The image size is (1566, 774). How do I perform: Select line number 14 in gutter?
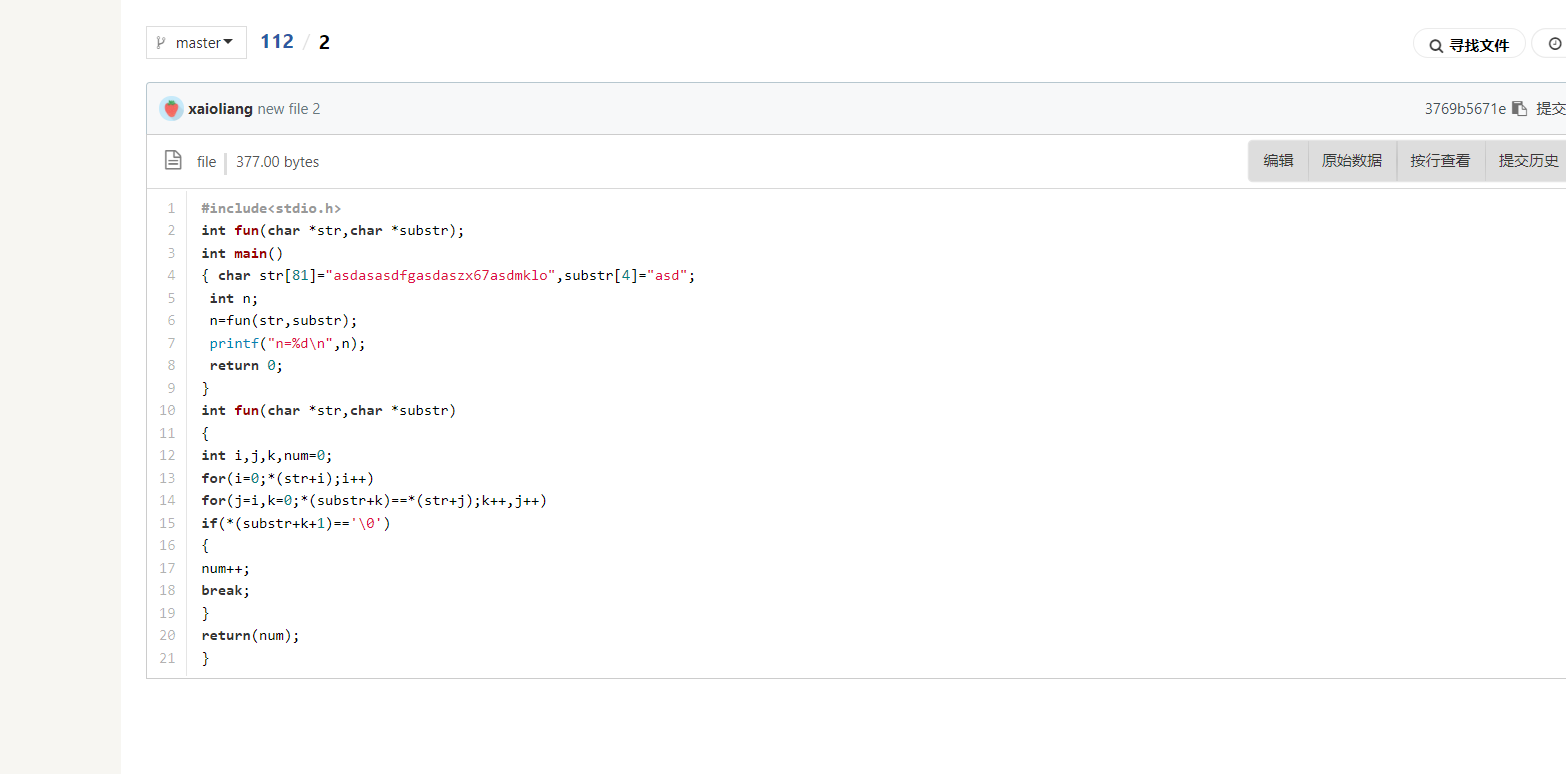pos(167,500)
